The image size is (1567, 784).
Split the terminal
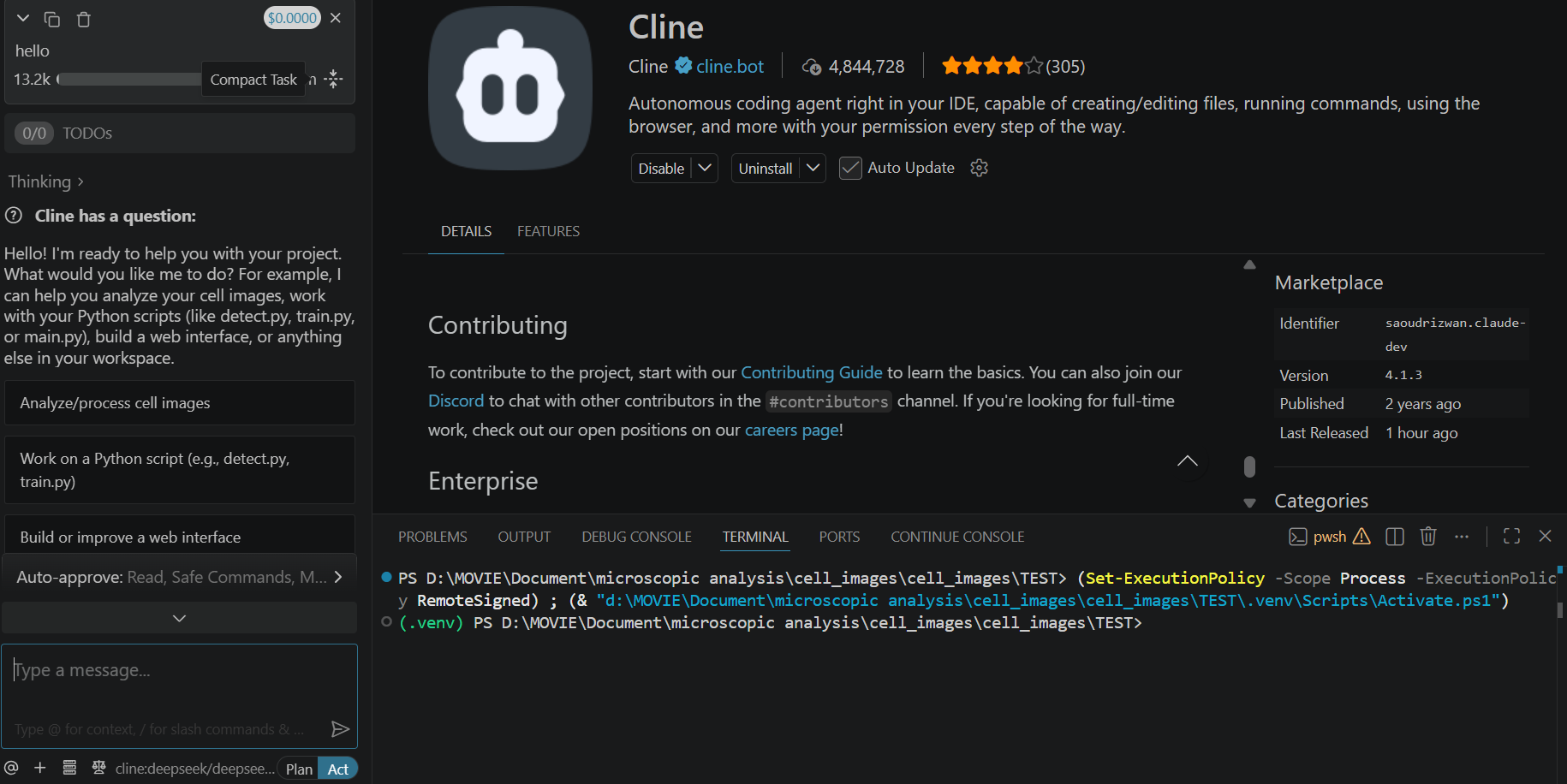tap(1395, 536)
